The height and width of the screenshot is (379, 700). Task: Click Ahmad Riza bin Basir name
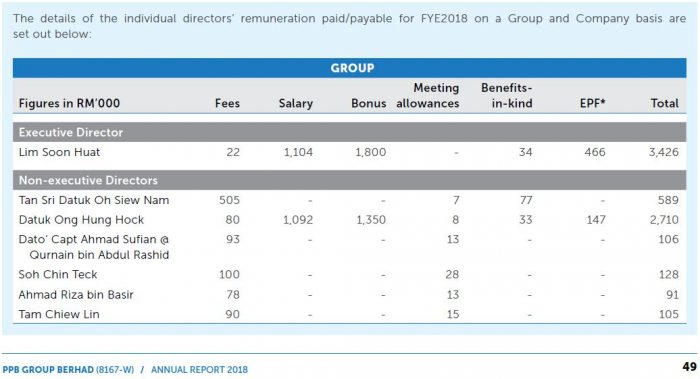coord(76,295)
